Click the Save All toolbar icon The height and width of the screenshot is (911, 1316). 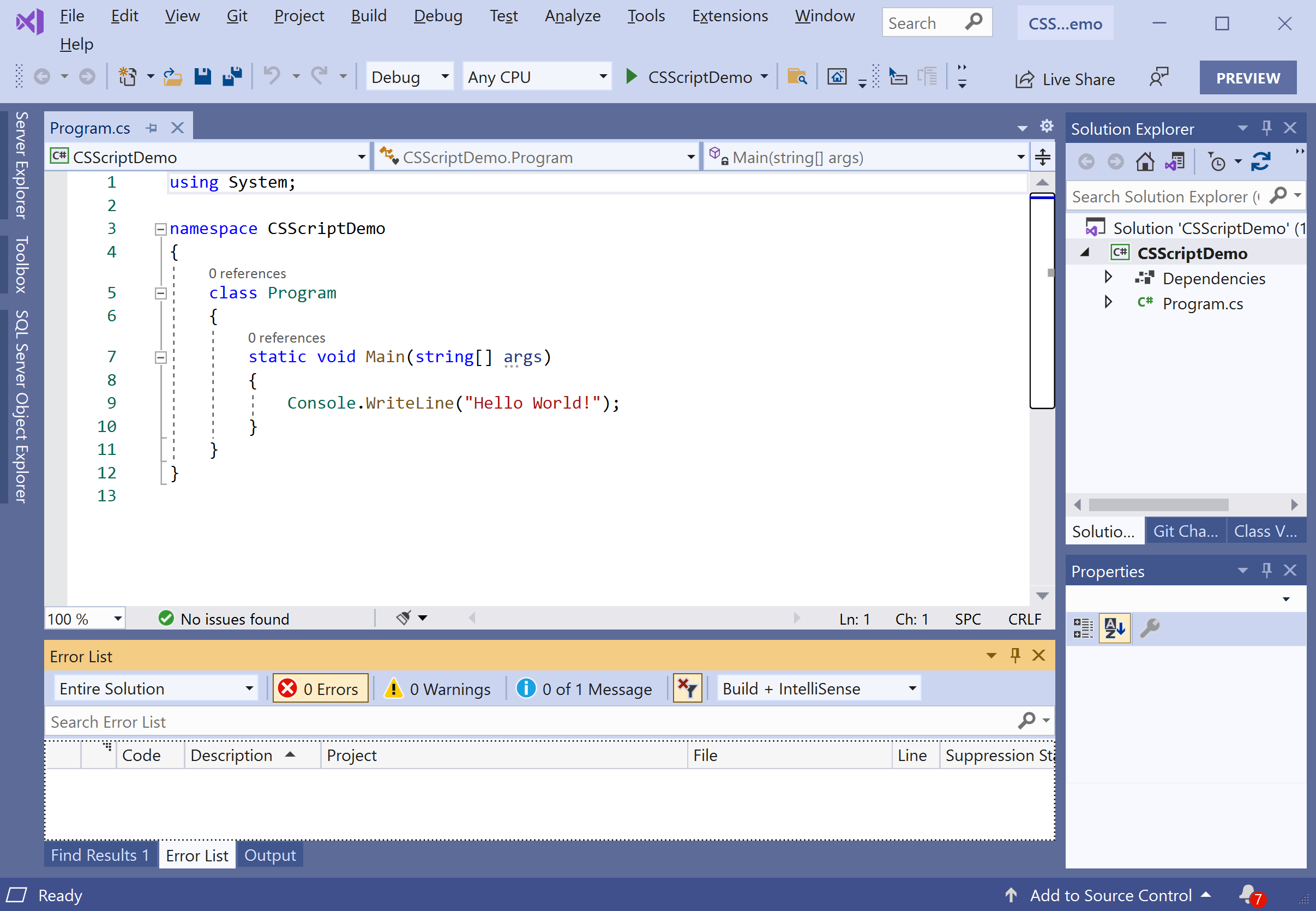232,76
